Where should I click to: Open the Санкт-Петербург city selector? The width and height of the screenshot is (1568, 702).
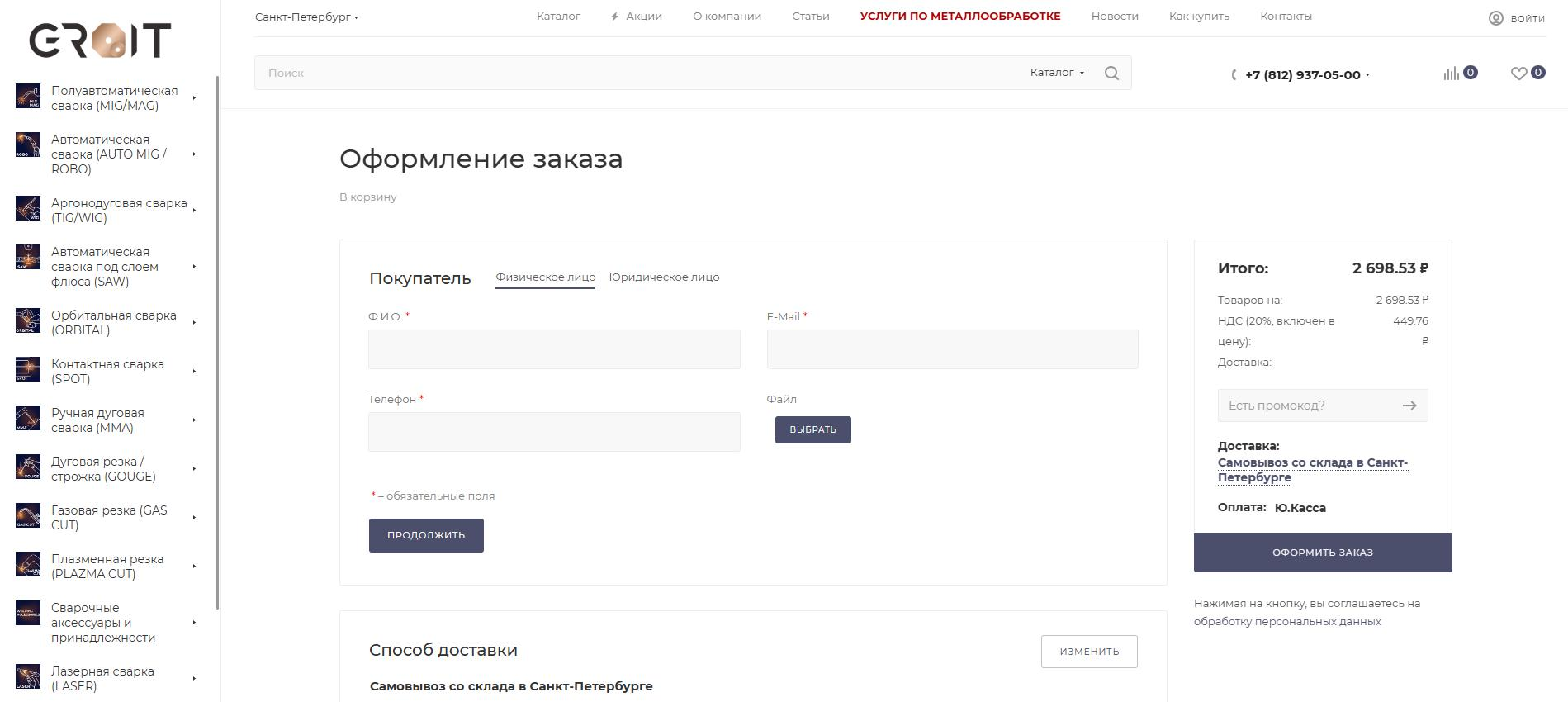306,17
